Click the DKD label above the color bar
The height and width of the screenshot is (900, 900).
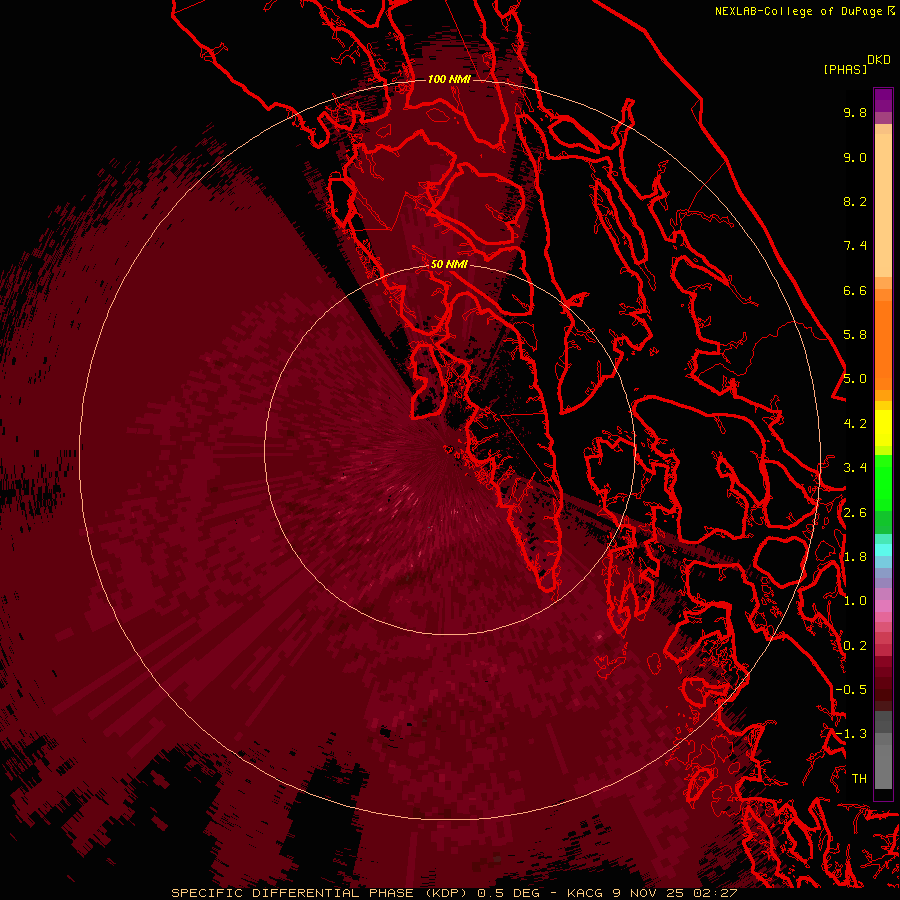879,60
